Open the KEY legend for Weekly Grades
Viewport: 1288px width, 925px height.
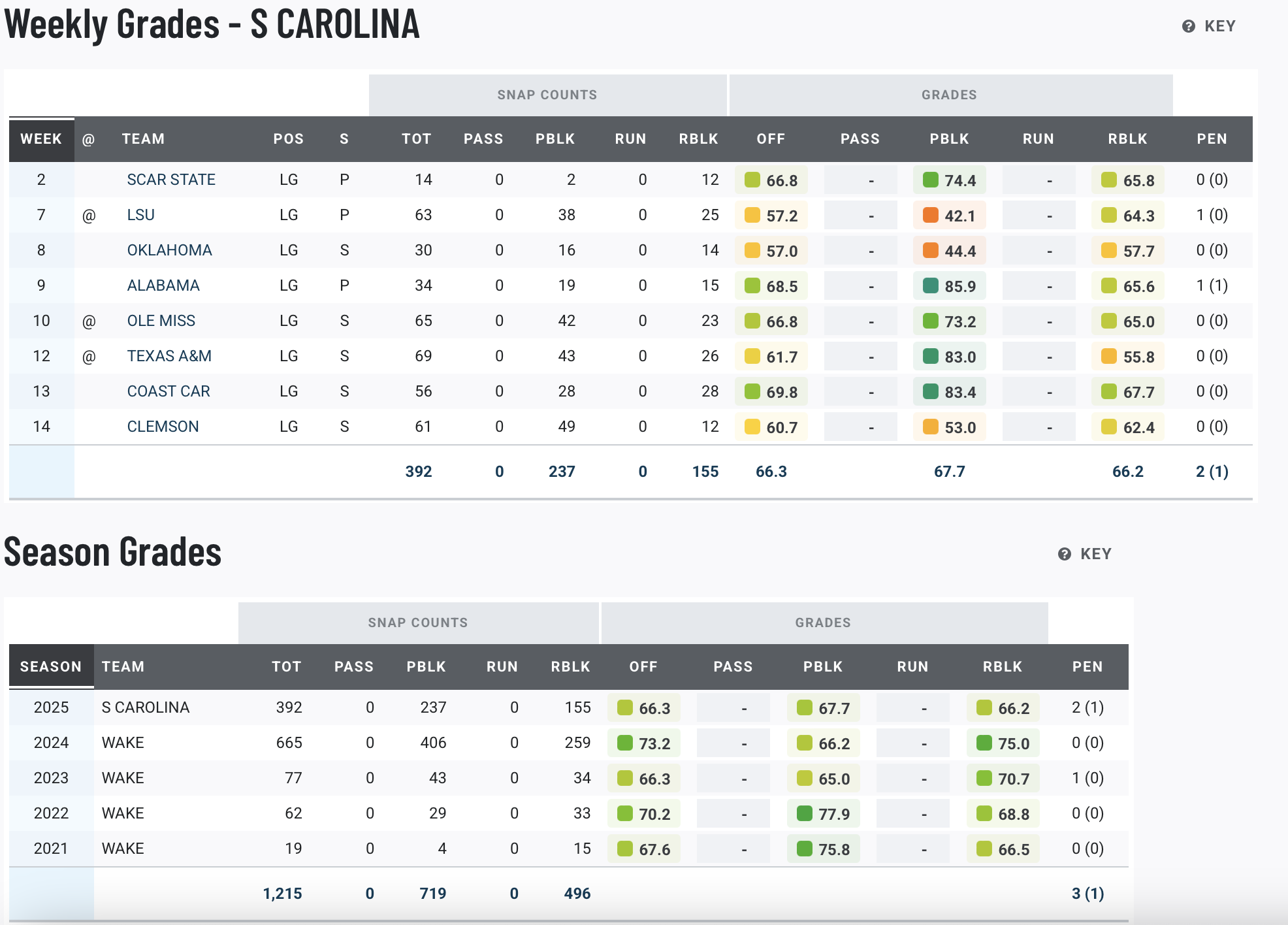[x=1219, y=26]
